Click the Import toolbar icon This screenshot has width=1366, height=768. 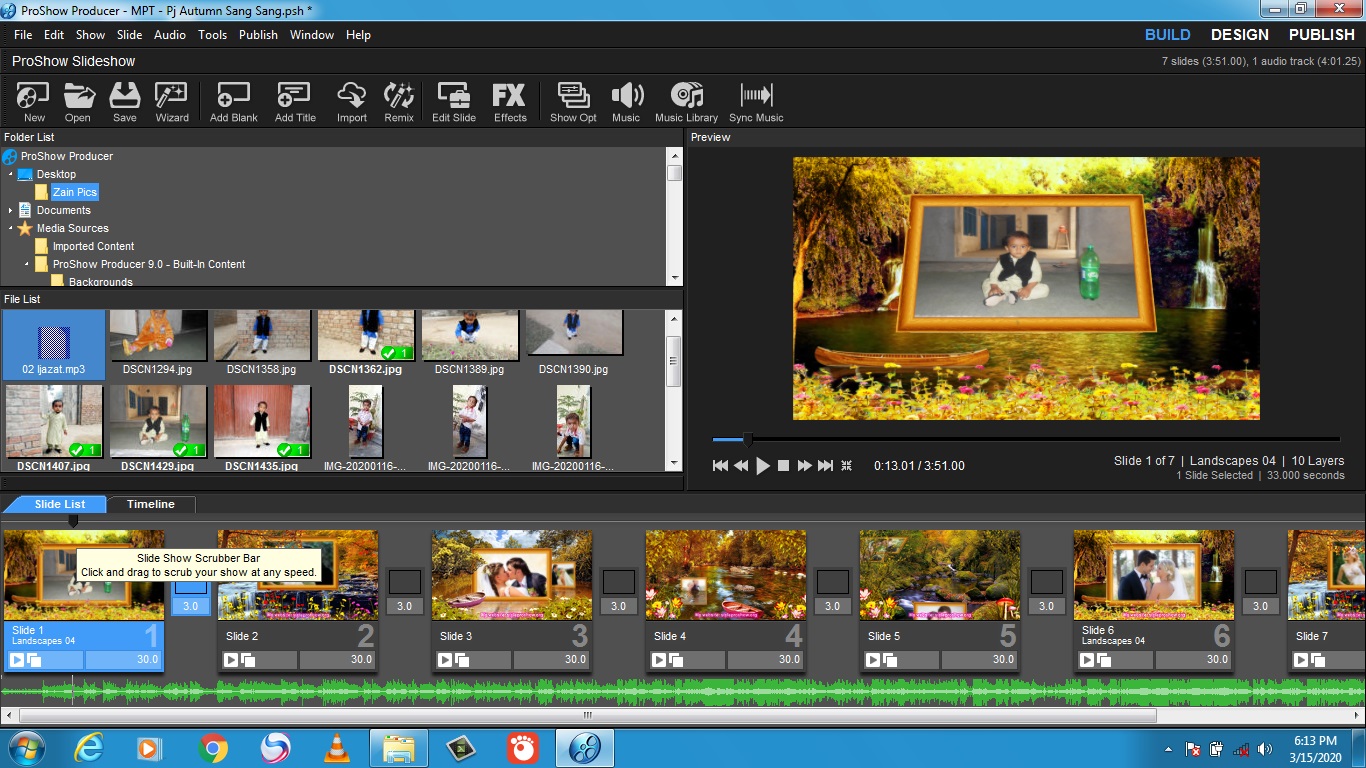click(352, 103)
